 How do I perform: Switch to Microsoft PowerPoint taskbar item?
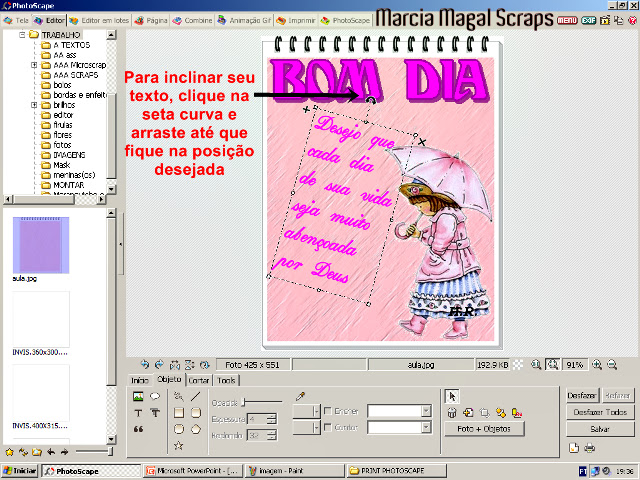tap(193, 471)
